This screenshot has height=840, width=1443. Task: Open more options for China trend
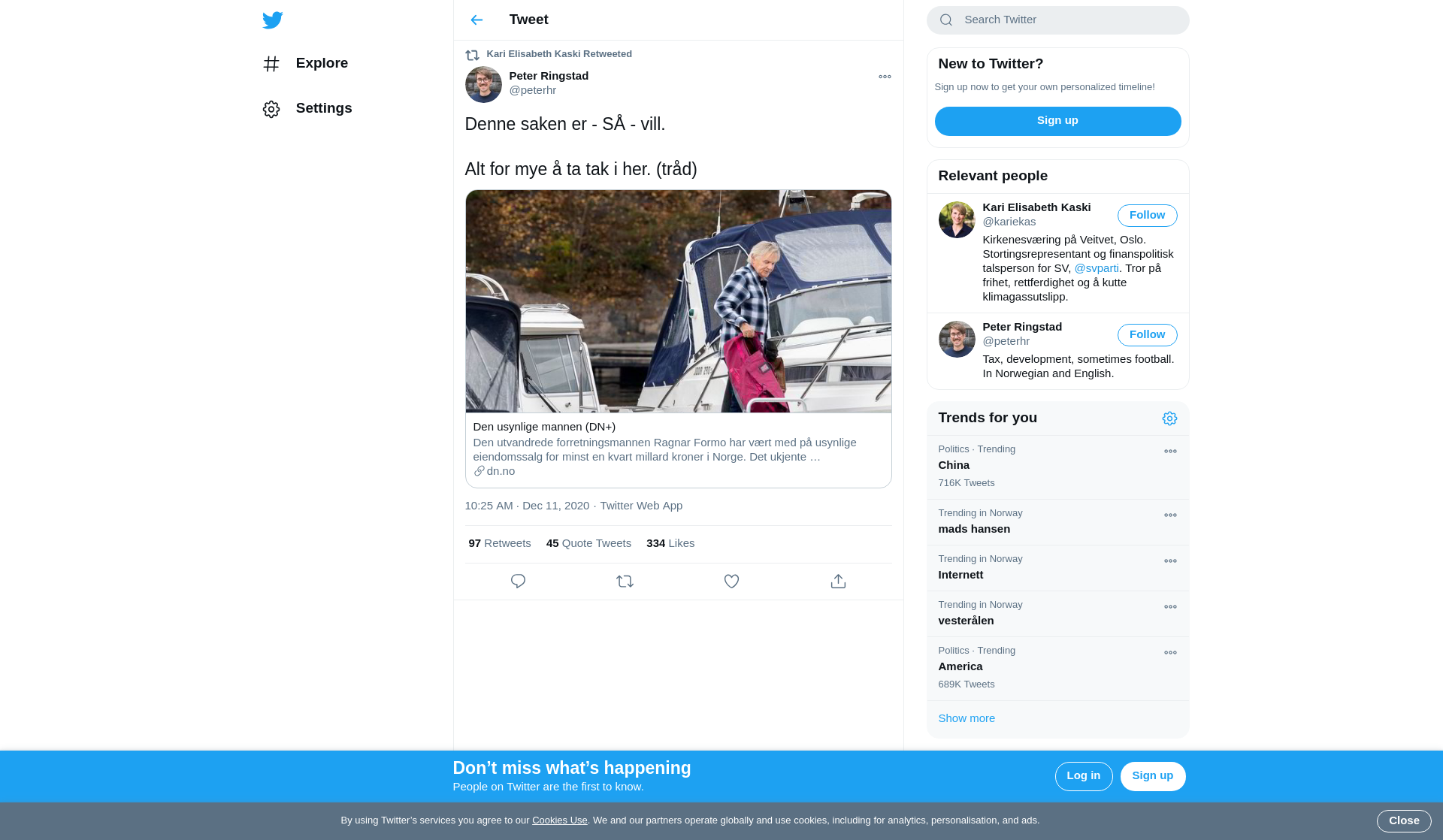click(1170, 452)
